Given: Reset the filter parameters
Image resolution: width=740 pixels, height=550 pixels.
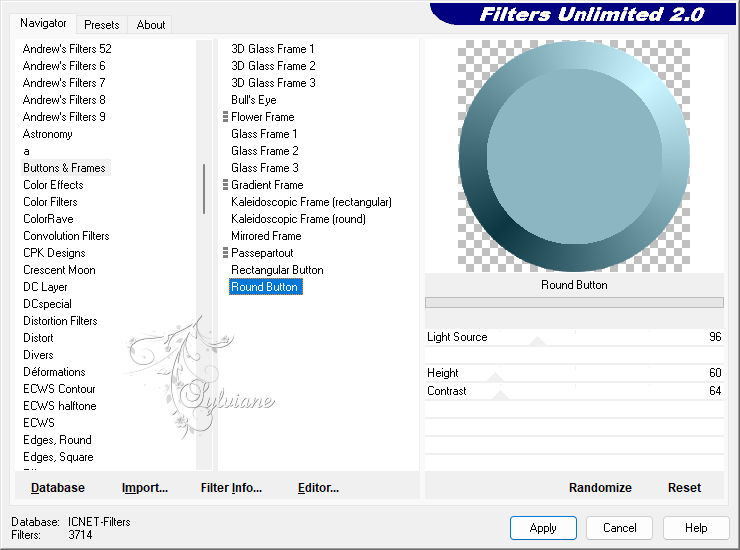Looking at the screenshot, I should tap(684, 488).
